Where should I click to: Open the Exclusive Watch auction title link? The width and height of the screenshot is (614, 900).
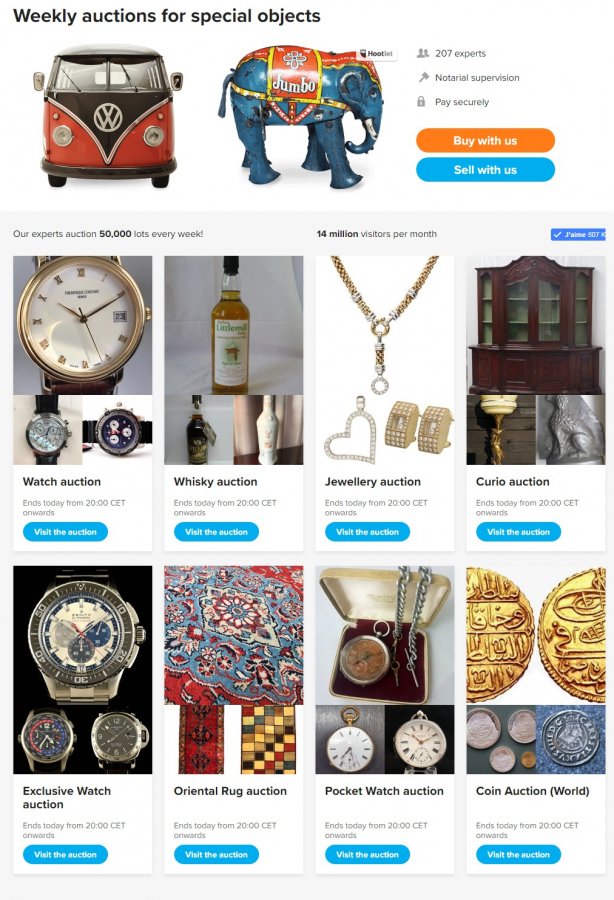67,798
